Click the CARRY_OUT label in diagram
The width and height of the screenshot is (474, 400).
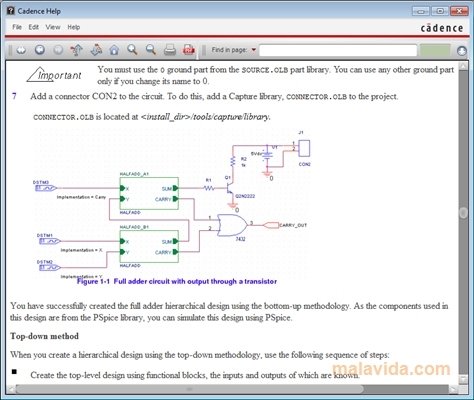click(x=293, y=225)
